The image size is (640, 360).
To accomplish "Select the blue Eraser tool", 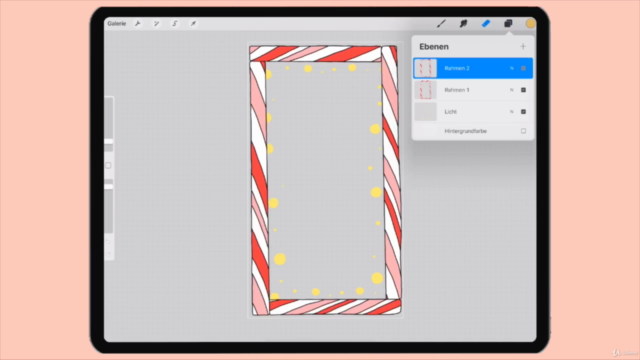I will click(x=486, y=24).
